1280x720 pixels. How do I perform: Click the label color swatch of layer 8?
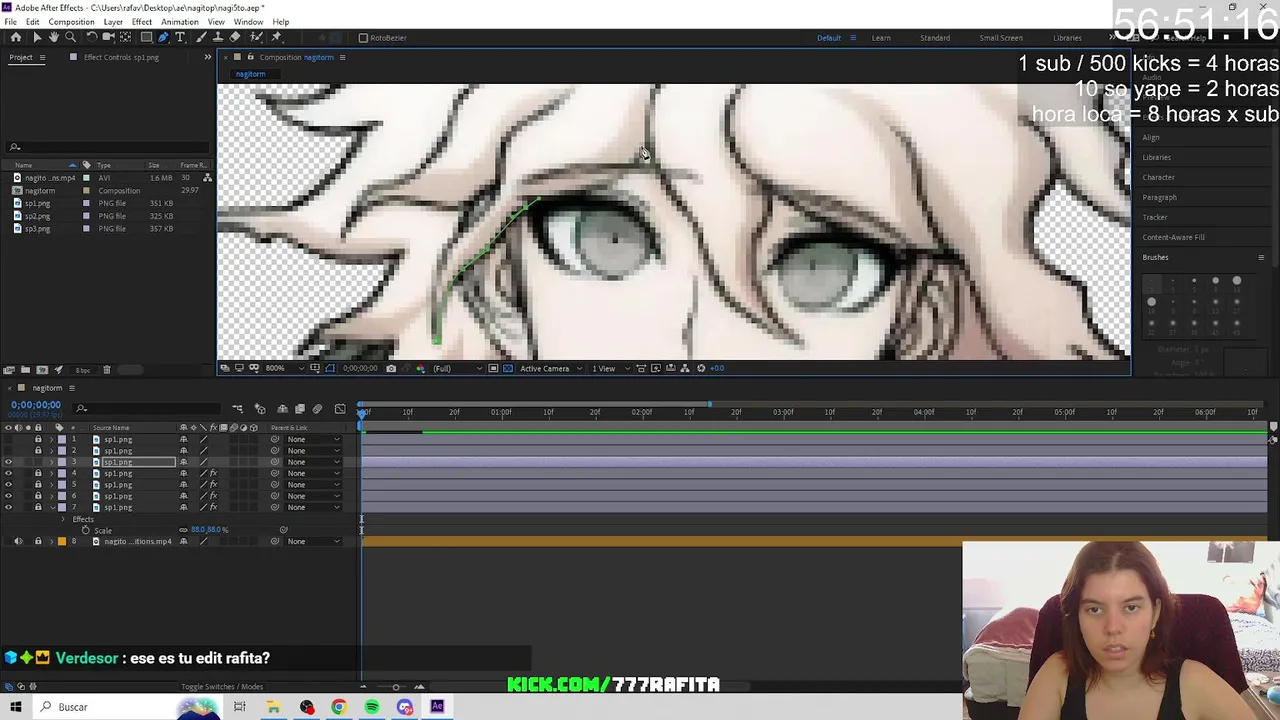(62, 541)
